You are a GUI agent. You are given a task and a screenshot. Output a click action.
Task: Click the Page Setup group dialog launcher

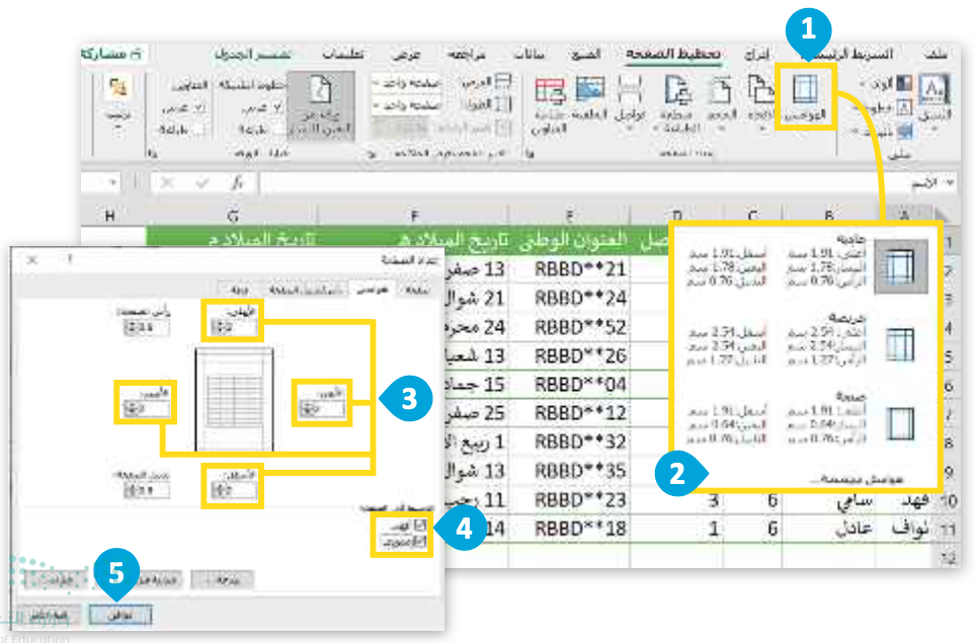(531, 153)
